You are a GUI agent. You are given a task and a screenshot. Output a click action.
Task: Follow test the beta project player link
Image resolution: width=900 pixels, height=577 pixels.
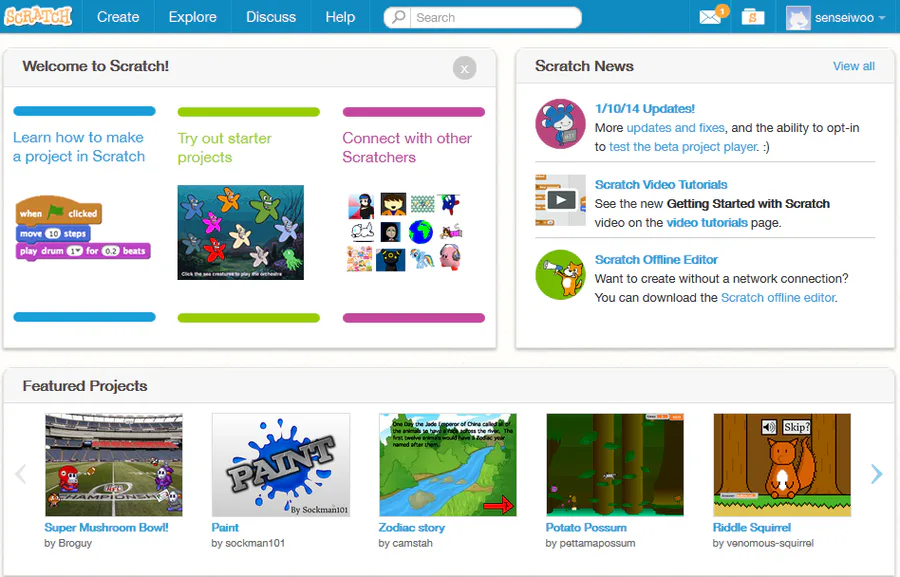tap(683, 146)
